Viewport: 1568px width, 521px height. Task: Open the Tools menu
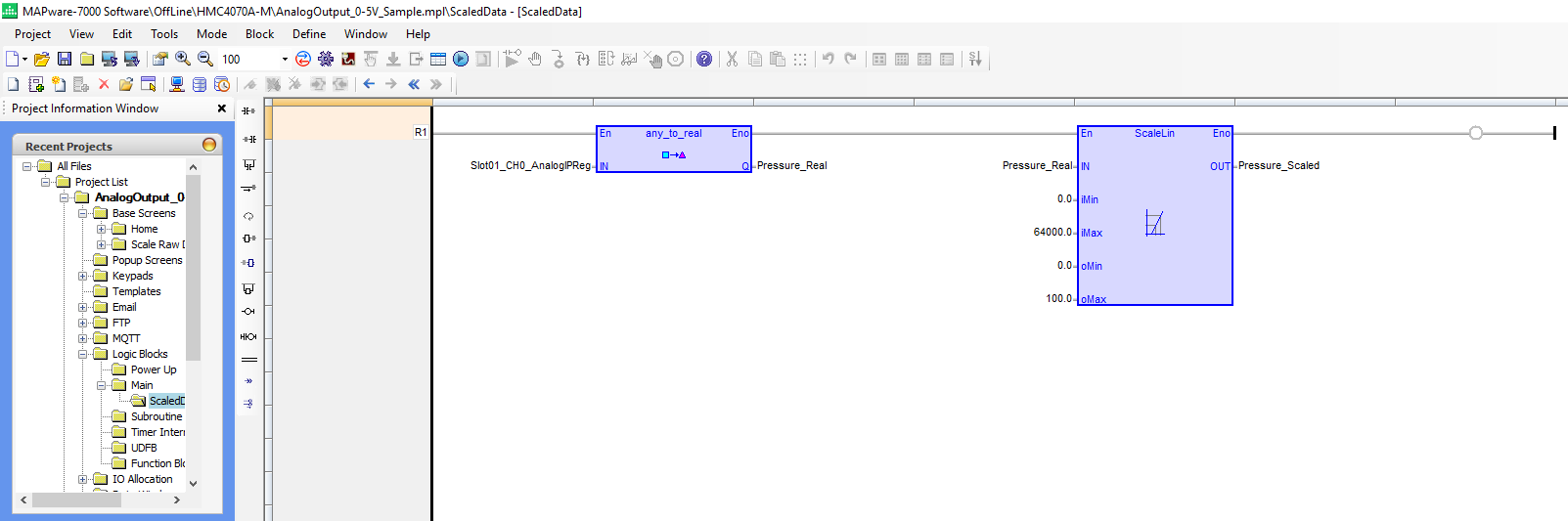(x=164, y=34)
